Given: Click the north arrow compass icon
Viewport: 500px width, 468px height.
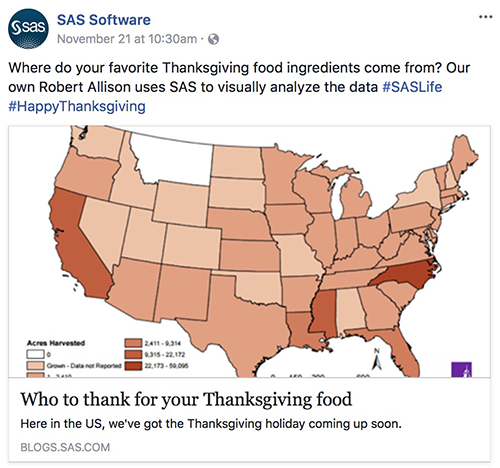Looking at the screenshot, I should (377, 360).
